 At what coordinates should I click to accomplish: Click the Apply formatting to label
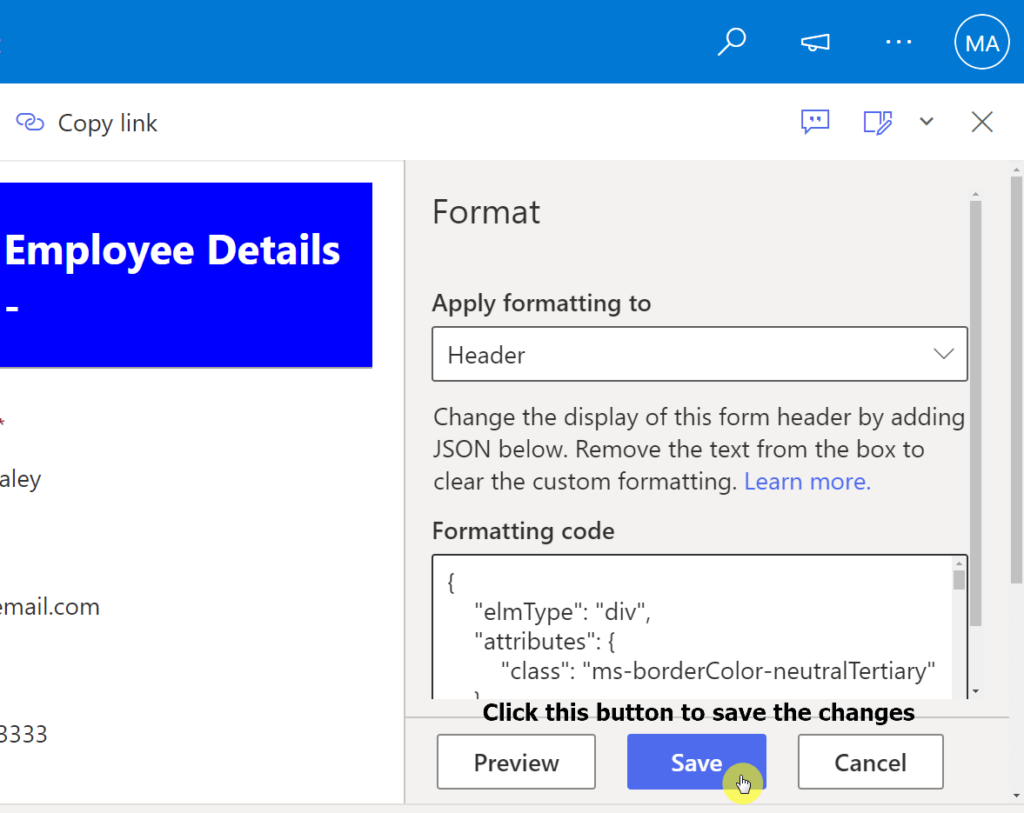[x=541, y=303]
